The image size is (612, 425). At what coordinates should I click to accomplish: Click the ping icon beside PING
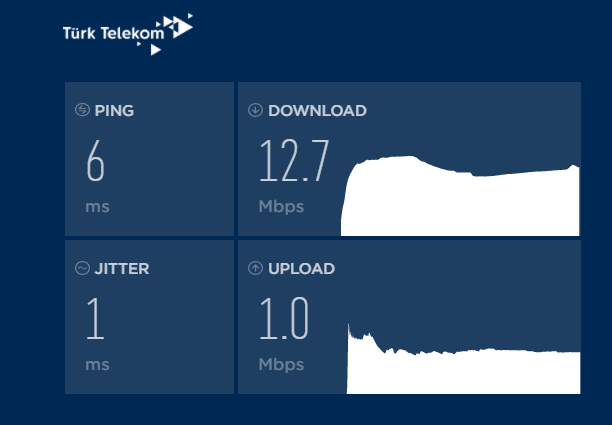(x=82, y=110)
